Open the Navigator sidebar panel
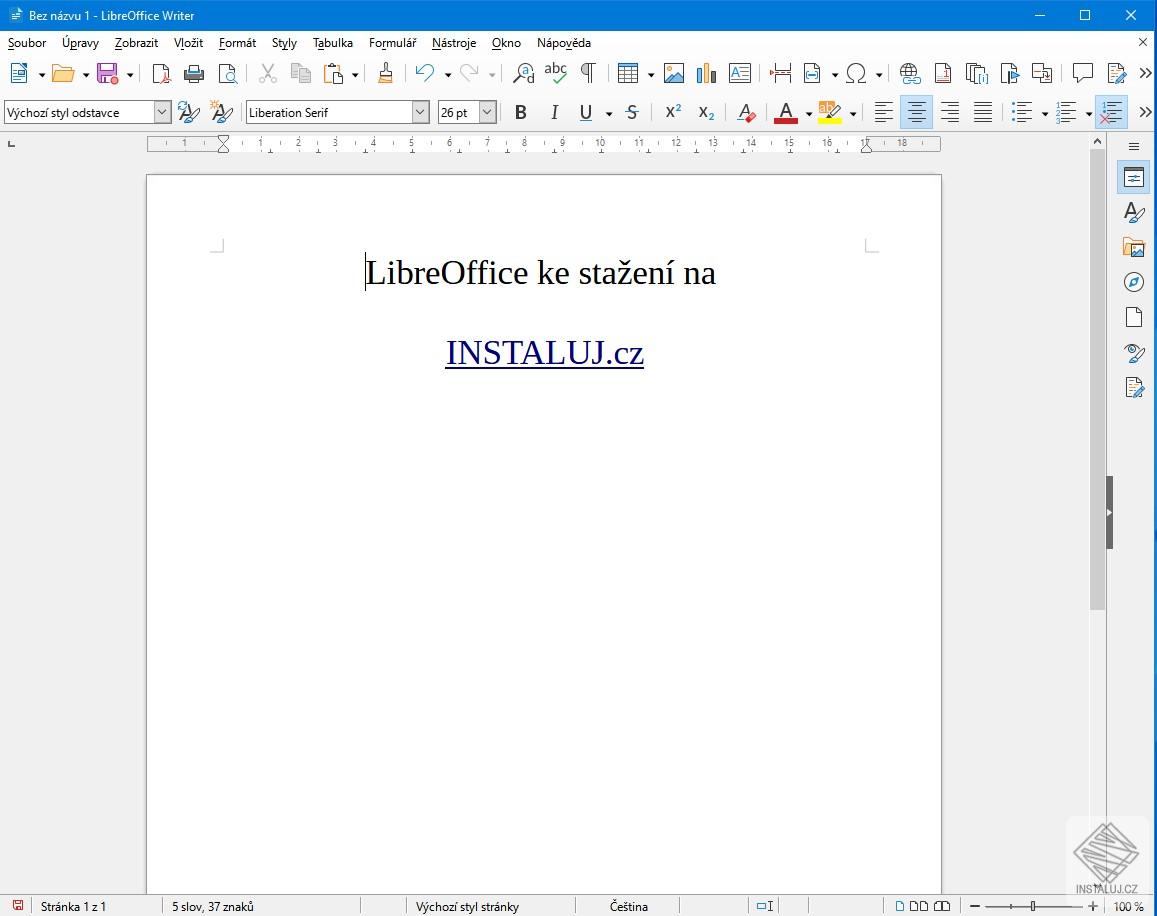 pos(1133,282)
